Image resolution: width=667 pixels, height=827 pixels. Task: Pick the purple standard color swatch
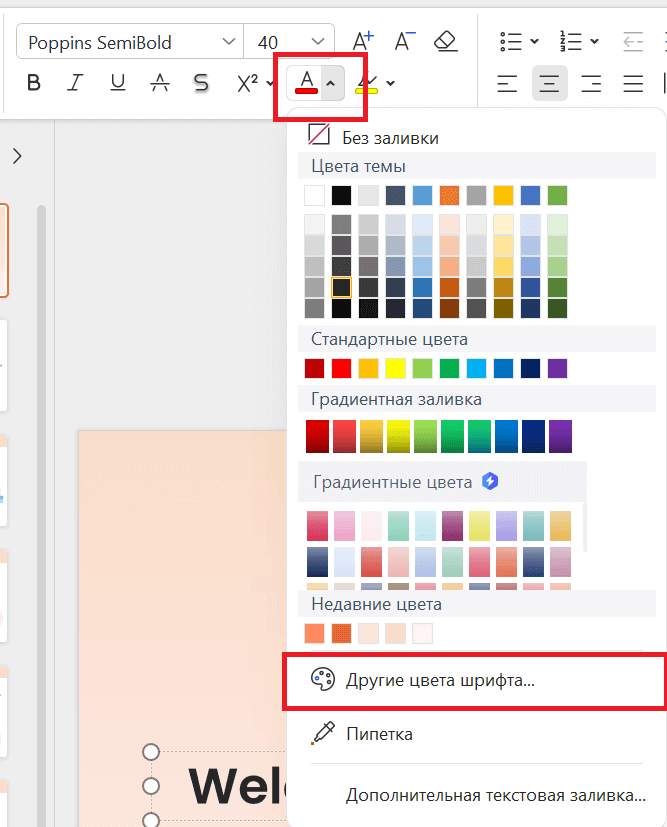[557, 369]
